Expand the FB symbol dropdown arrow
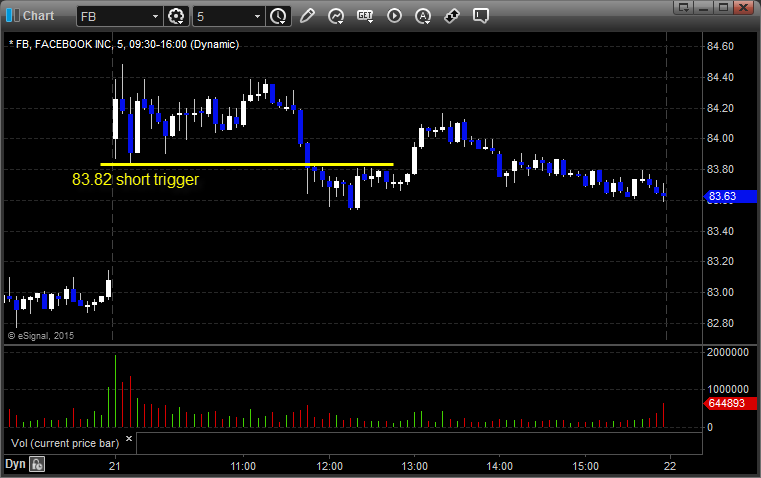This screenshot has width=761, height=478. (x=155, y=16)
